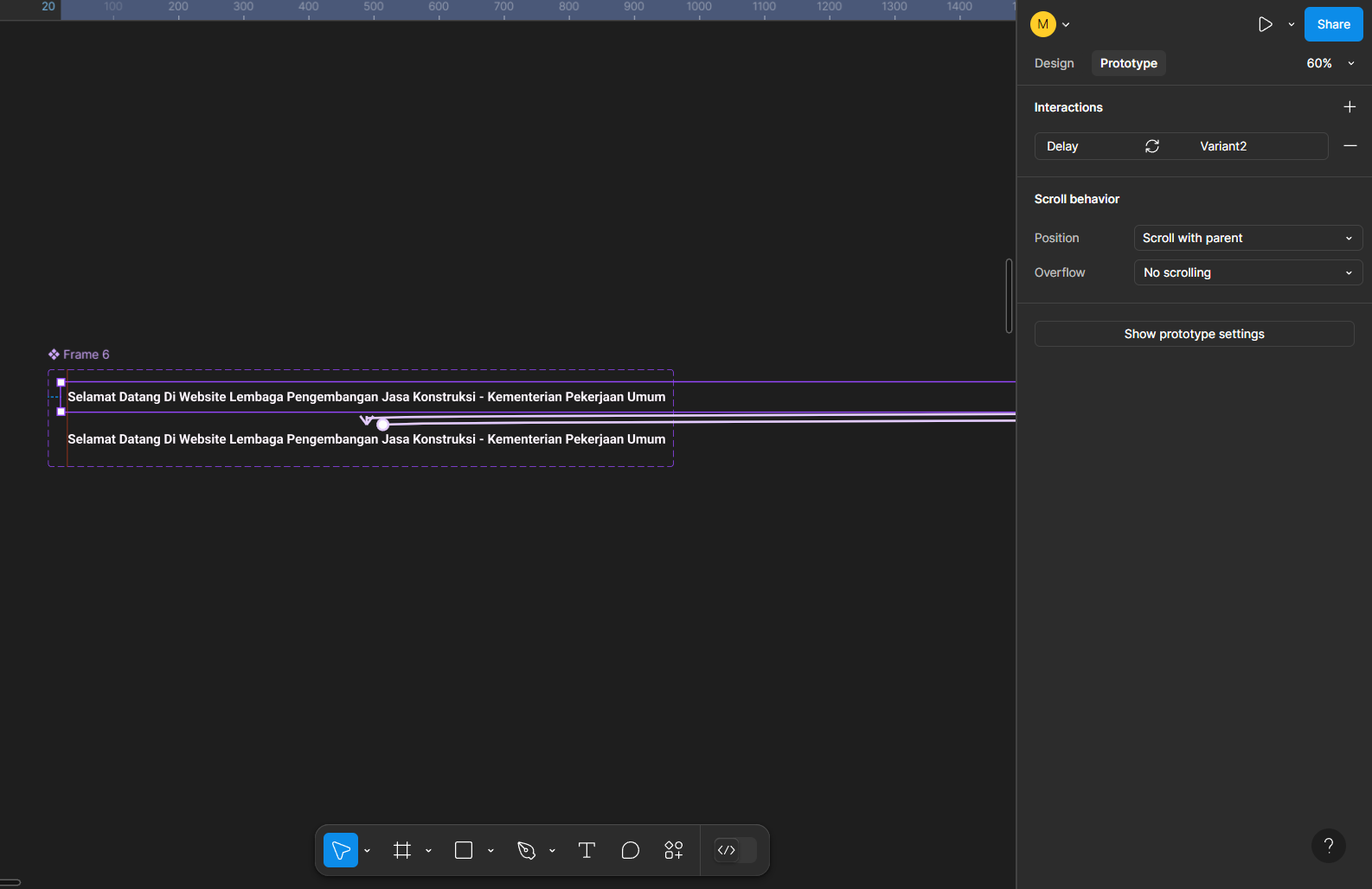Open the Delay Variant2 interaction
The width and height of the screenshot is (1372, 889).
click(1181, 146)
